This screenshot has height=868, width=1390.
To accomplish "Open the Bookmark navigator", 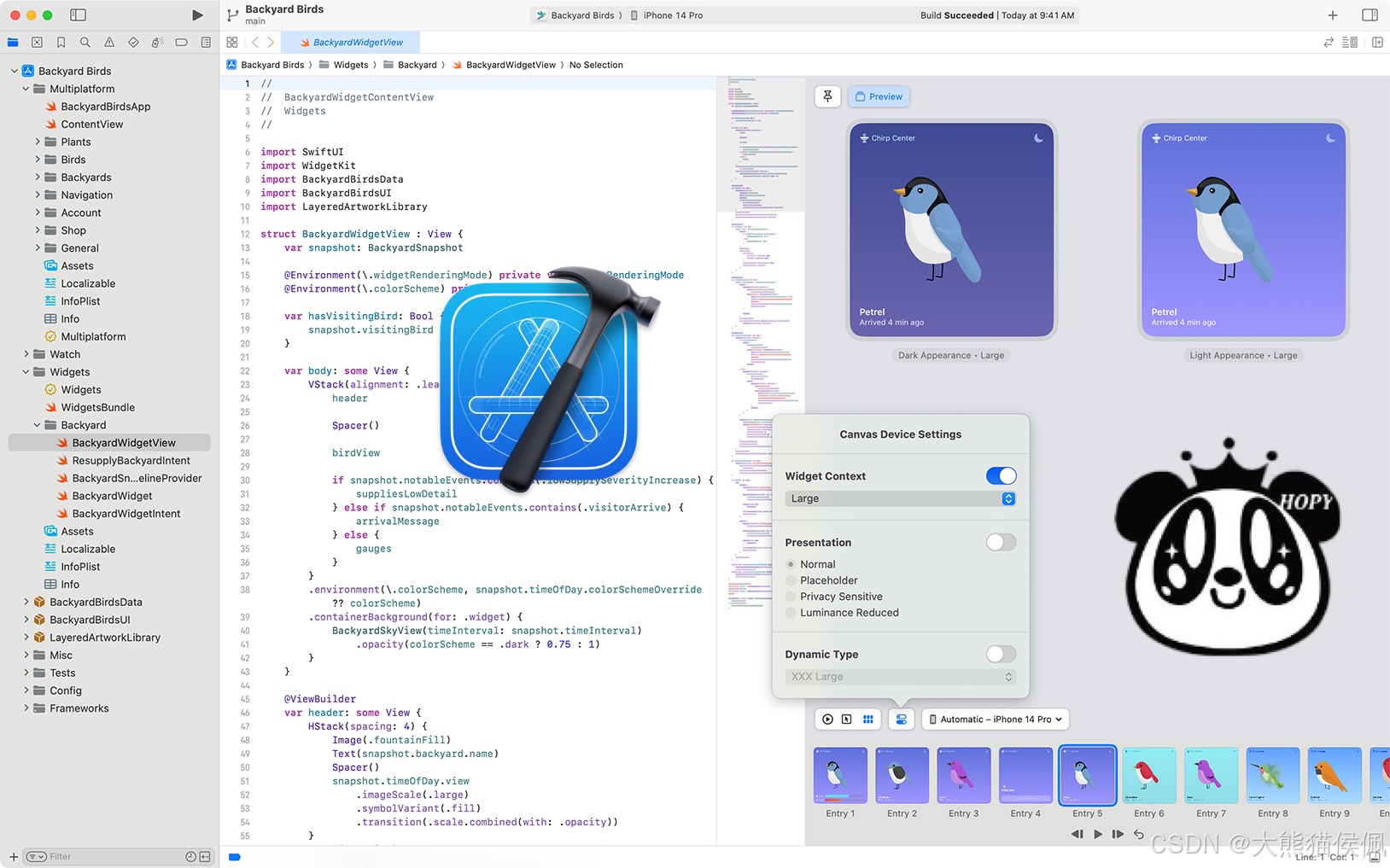I will [61, 42].
